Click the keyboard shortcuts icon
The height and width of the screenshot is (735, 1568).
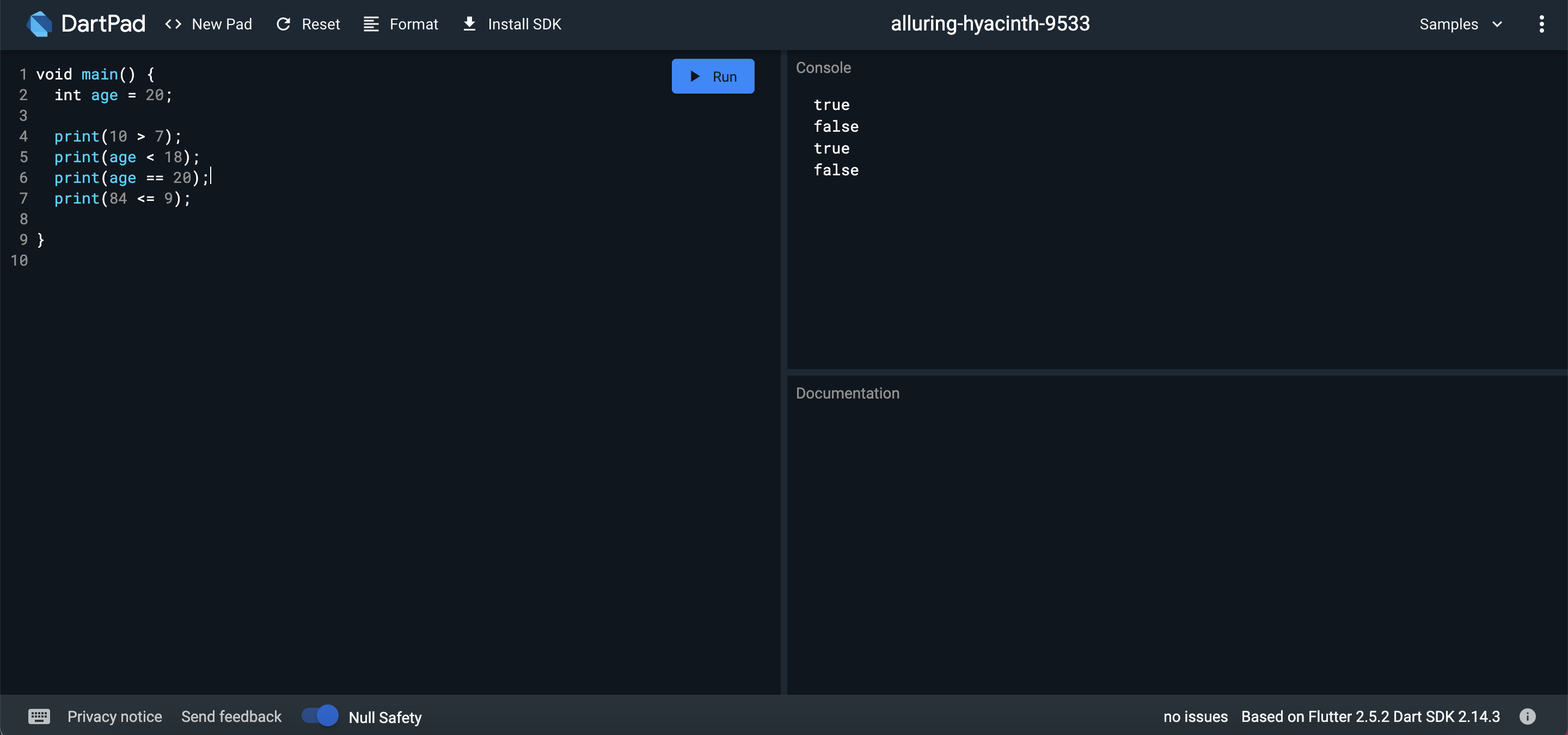39,716
